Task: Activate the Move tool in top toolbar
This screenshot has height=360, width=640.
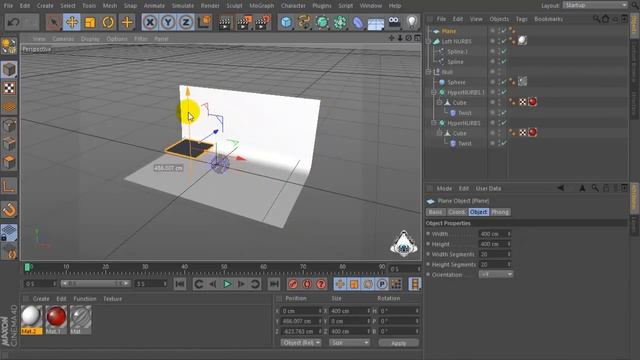Action: [x=72, y=22]
